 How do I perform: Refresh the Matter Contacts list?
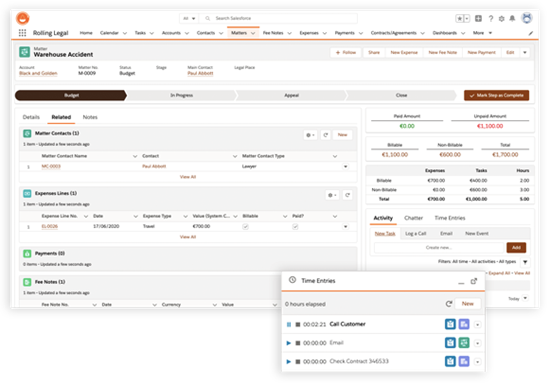326,135
